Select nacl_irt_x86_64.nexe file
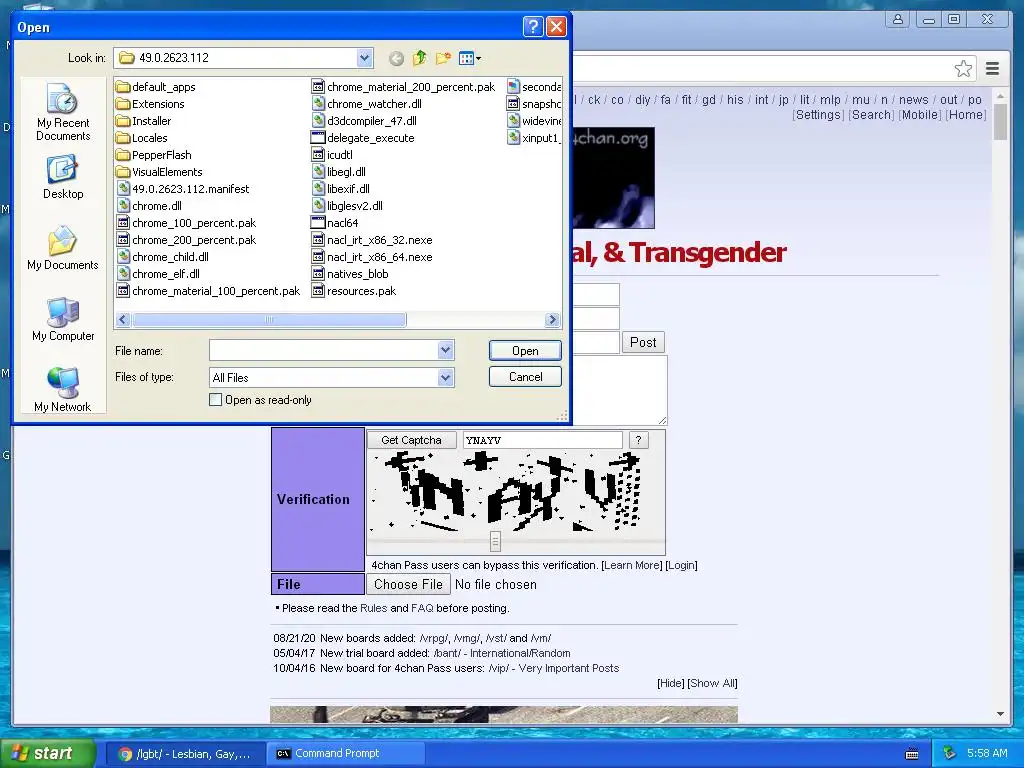The image size is (1024, 768). (x=372, y=257)
